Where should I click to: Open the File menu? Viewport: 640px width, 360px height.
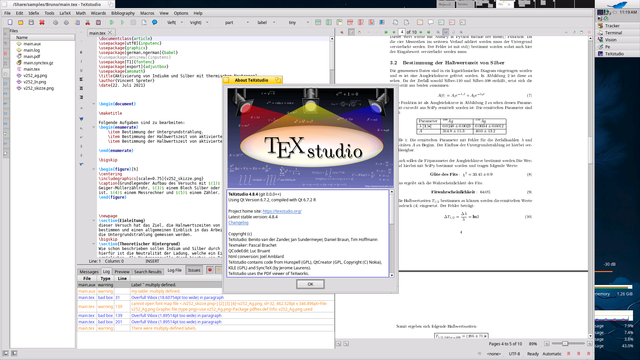7,13
